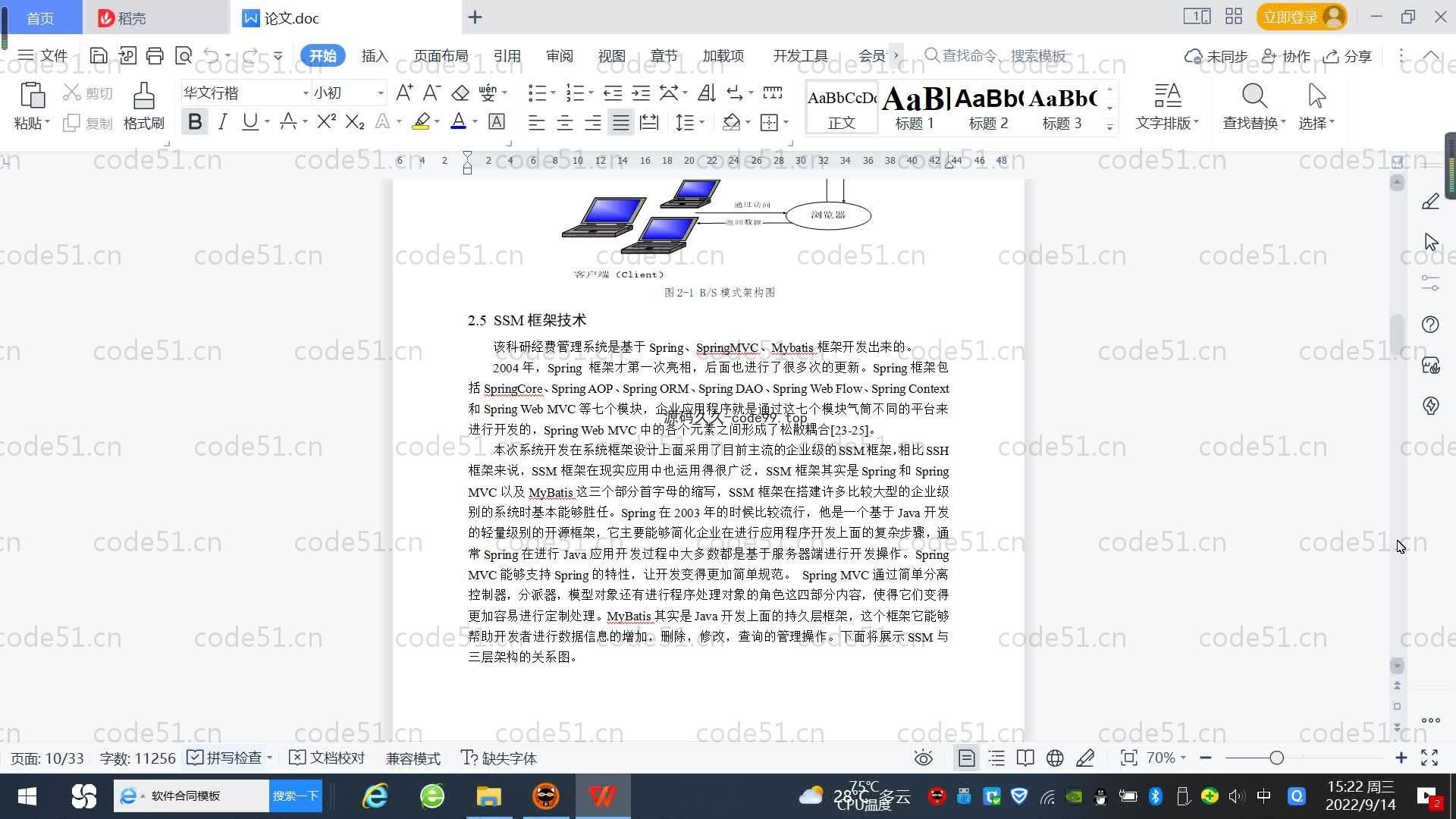Click the Increase Indent icon

(x=641, y=93)
